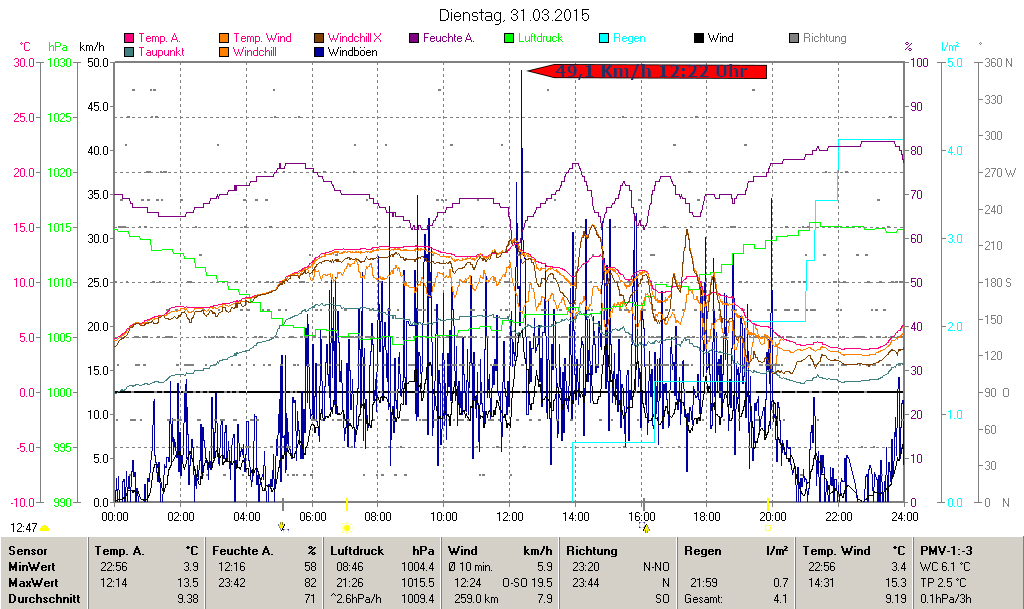Click the pink Temp. A. legend swatch
This screenshot has width=1024, height=609.
click(x=129, y=38)
